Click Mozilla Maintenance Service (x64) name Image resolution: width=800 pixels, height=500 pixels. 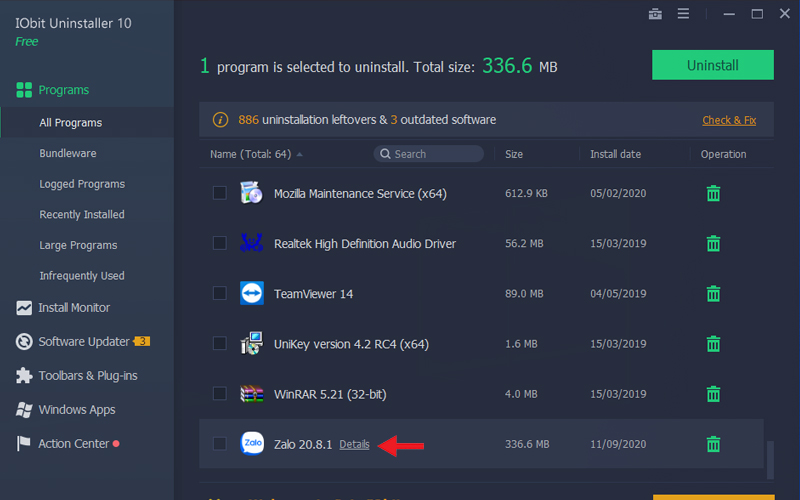tap(360, 194)
